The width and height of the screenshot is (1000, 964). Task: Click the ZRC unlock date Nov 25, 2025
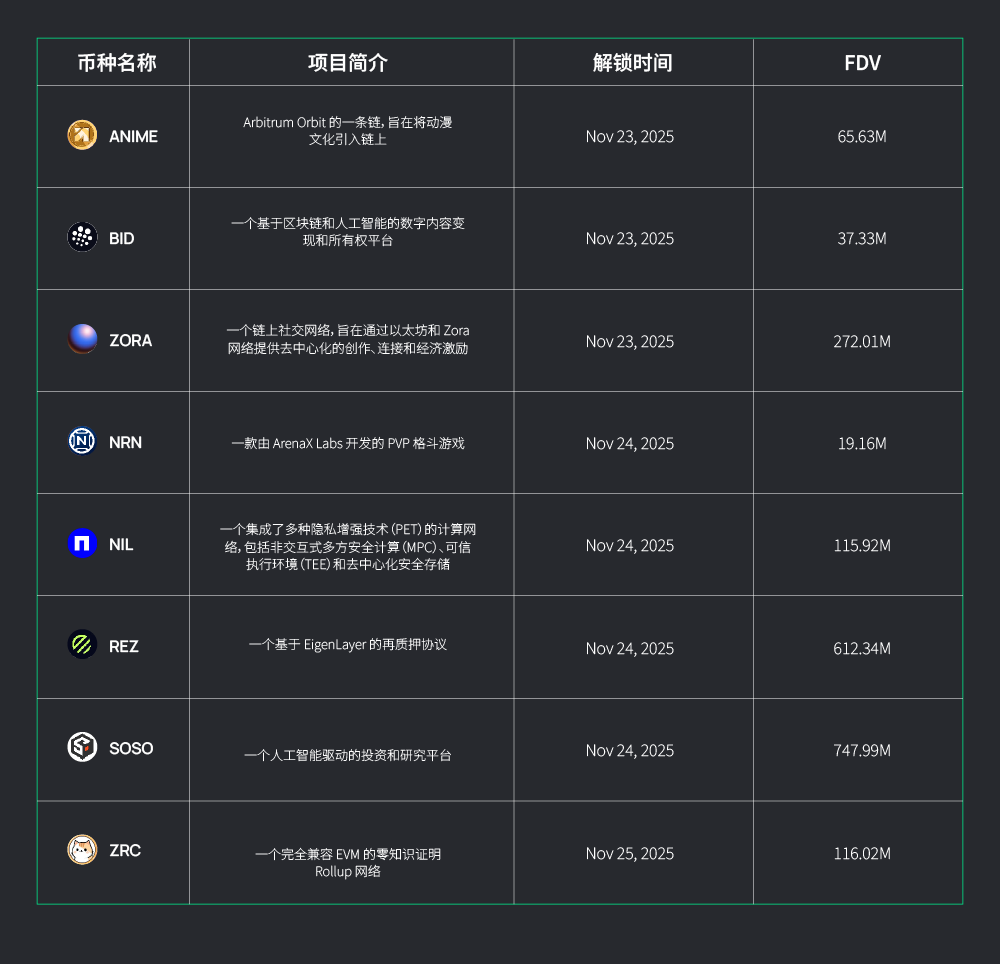click(x=630, y=853)
